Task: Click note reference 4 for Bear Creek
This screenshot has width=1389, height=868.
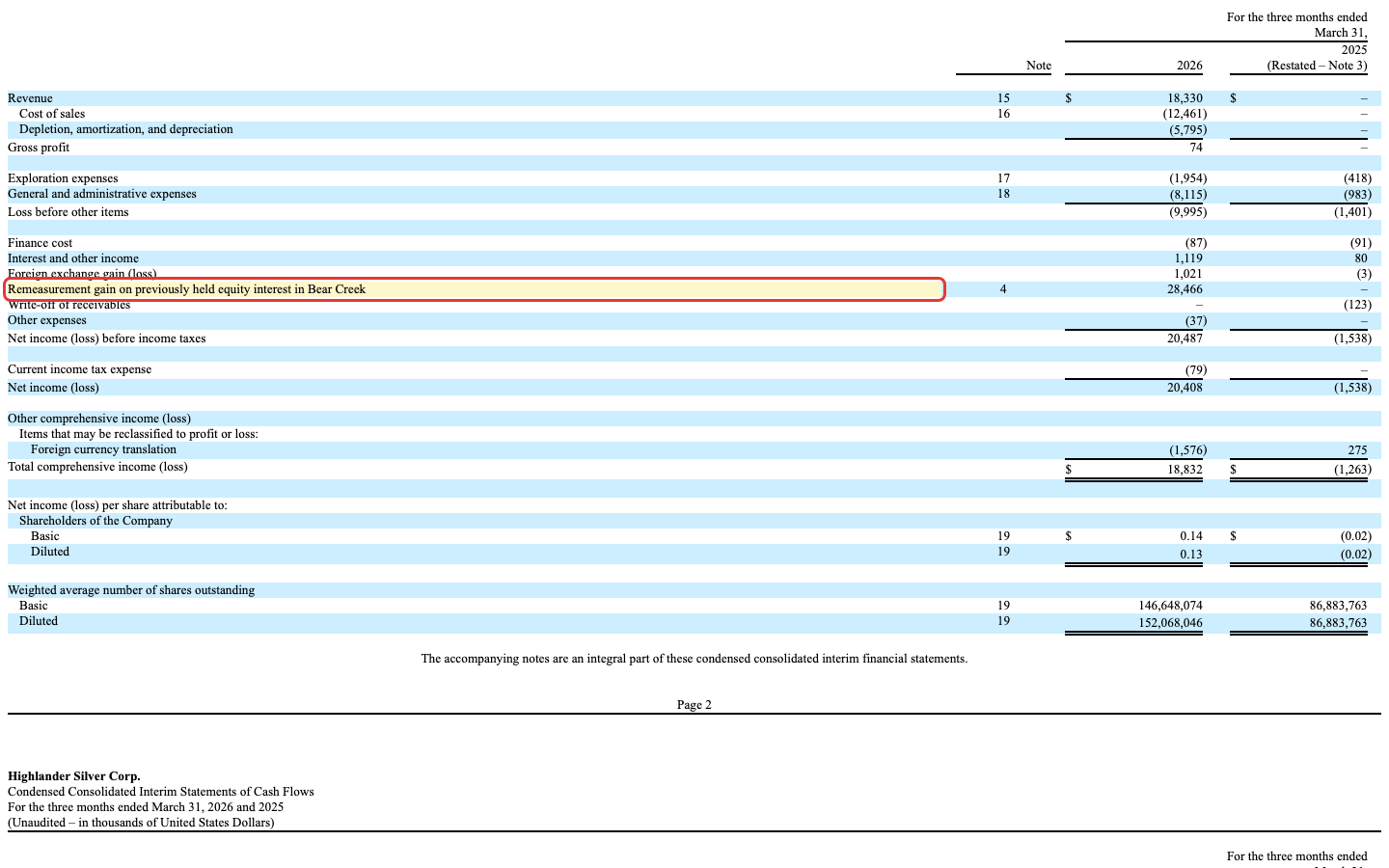Action: (x=1003, y=289)
